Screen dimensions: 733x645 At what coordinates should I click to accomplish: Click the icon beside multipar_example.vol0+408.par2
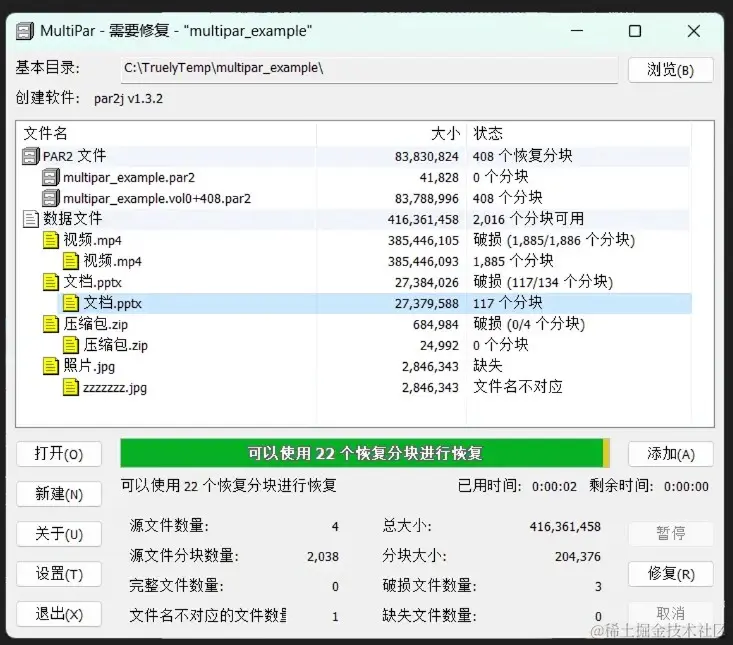[51, 198]
